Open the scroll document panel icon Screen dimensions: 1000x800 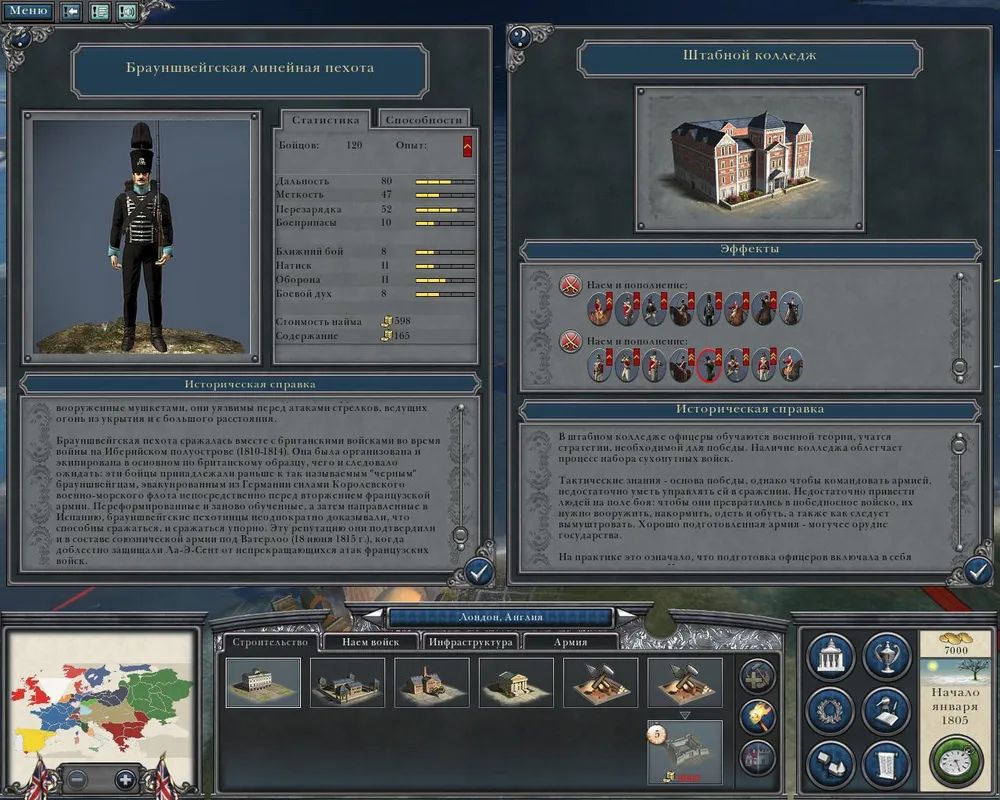click(x=886, y=764)
